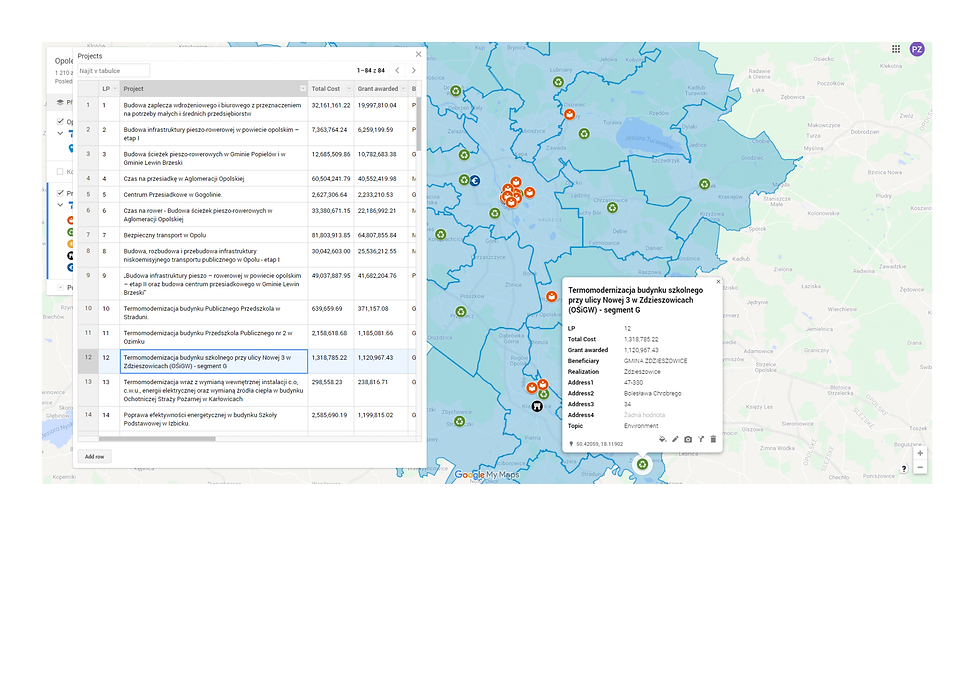Viewport: 980px width, 693px height.
Task: Open the Grant awarded column dropdown arrow
Action: 403,89
